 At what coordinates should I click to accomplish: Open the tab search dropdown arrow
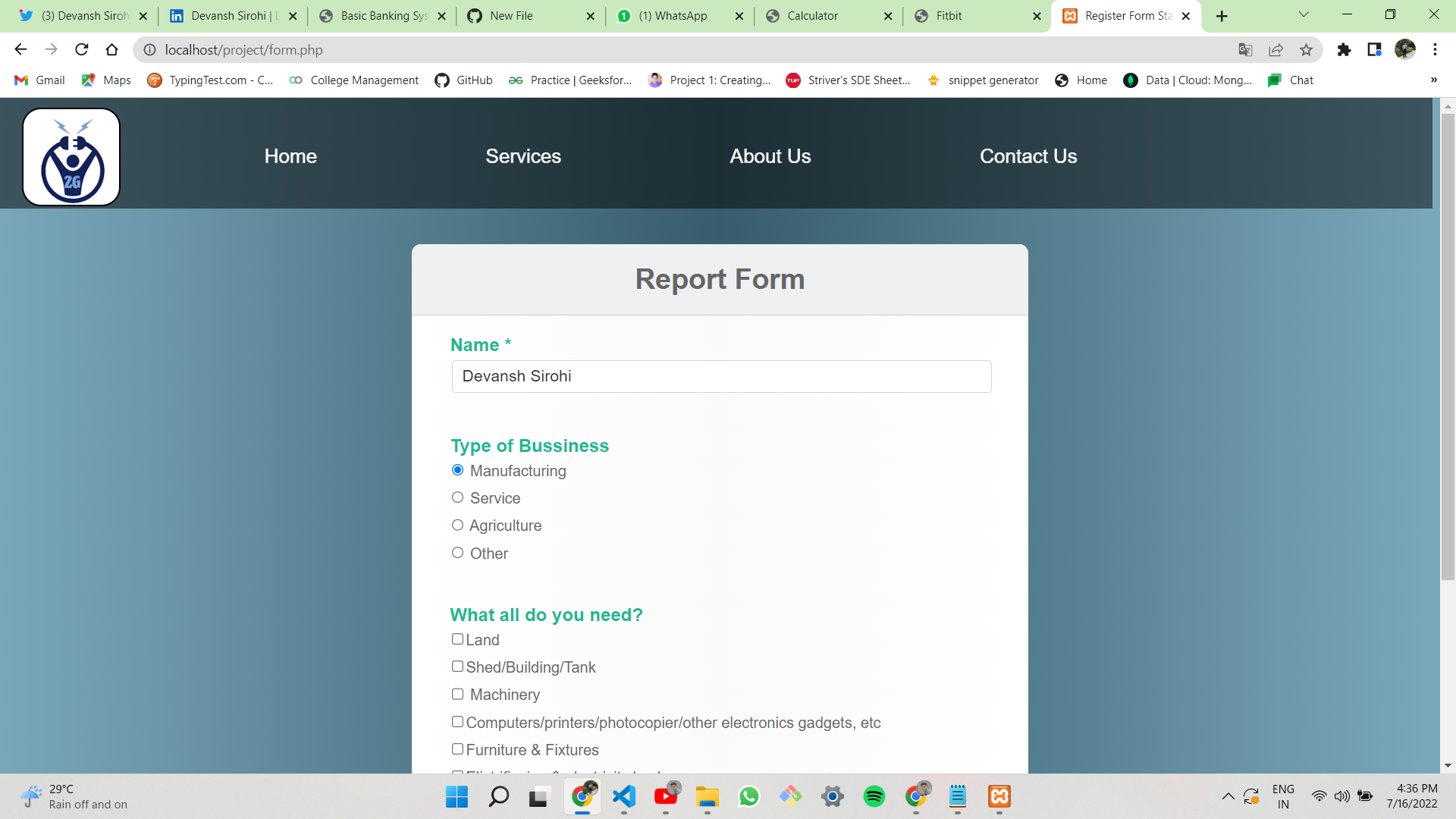click(x=1304, y=14)
